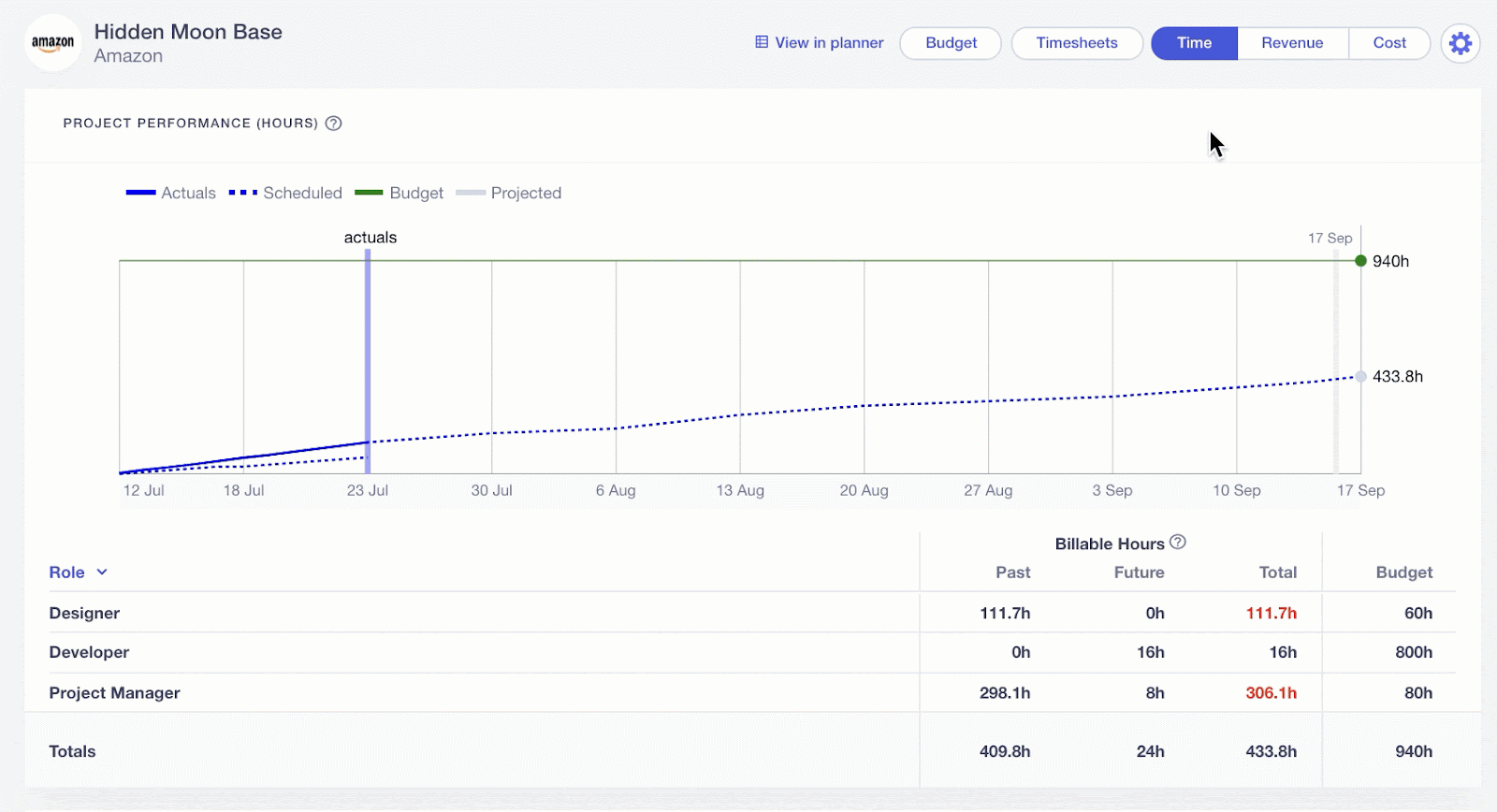Viewport: 1497px width, 812px height.
Task: Click the Projected 433.8h endpoint dot
Action: coord(1360,377)
